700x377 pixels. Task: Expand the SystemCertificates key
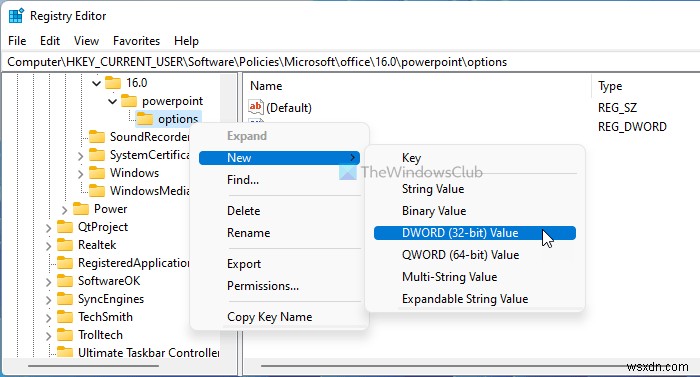point(80,156)
